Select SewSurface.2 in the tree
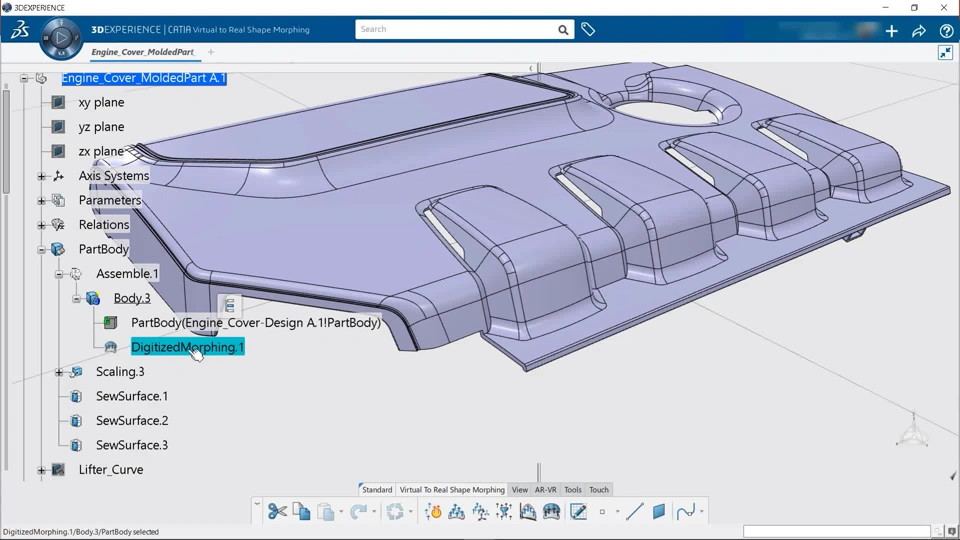The height and width of the screenshot is (540, 960). point(132,421)
